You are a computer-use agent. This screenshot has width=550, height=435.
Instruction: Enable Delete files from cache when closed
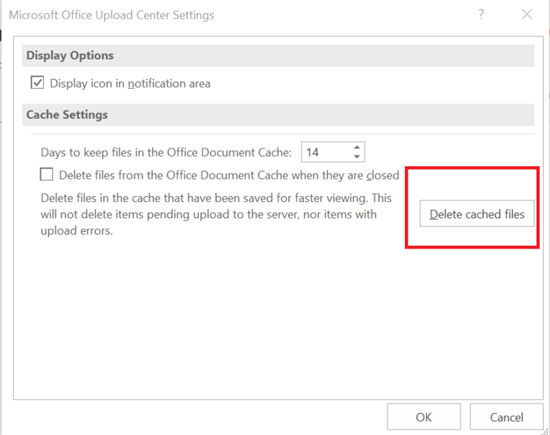pyautogui.click(x=46, y=174)
